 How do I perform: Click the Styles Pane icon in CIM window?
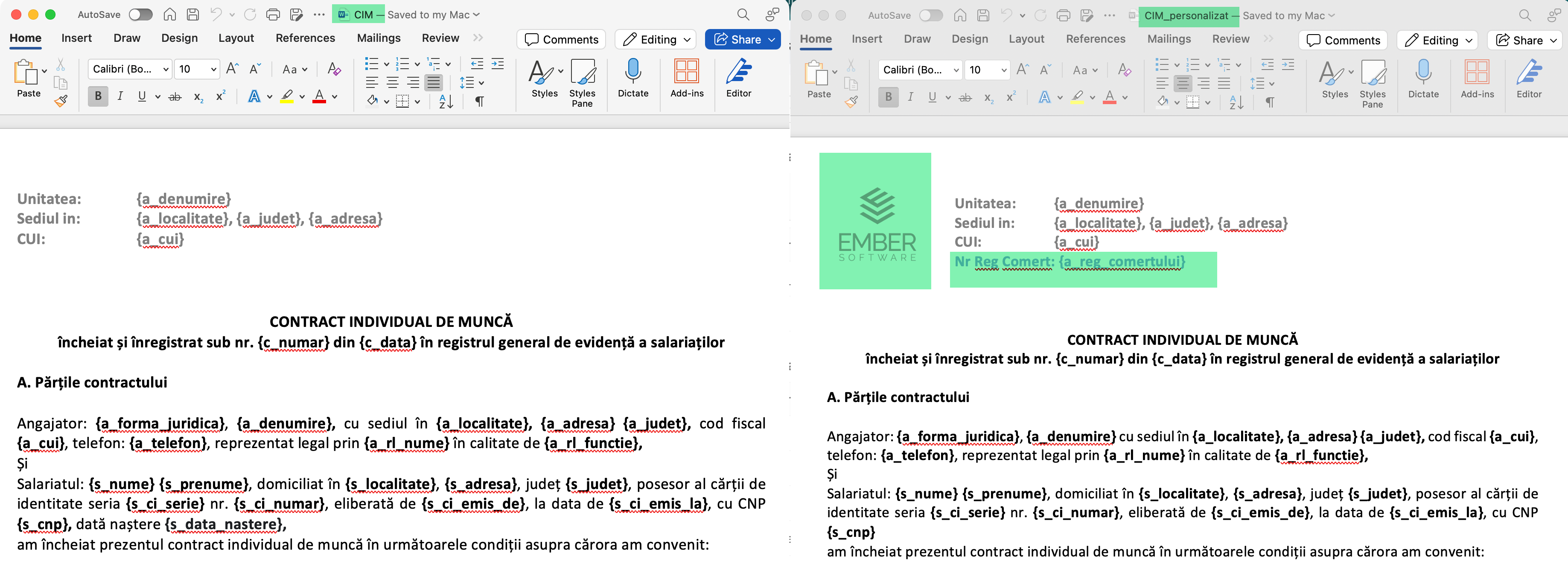(582, 73)
